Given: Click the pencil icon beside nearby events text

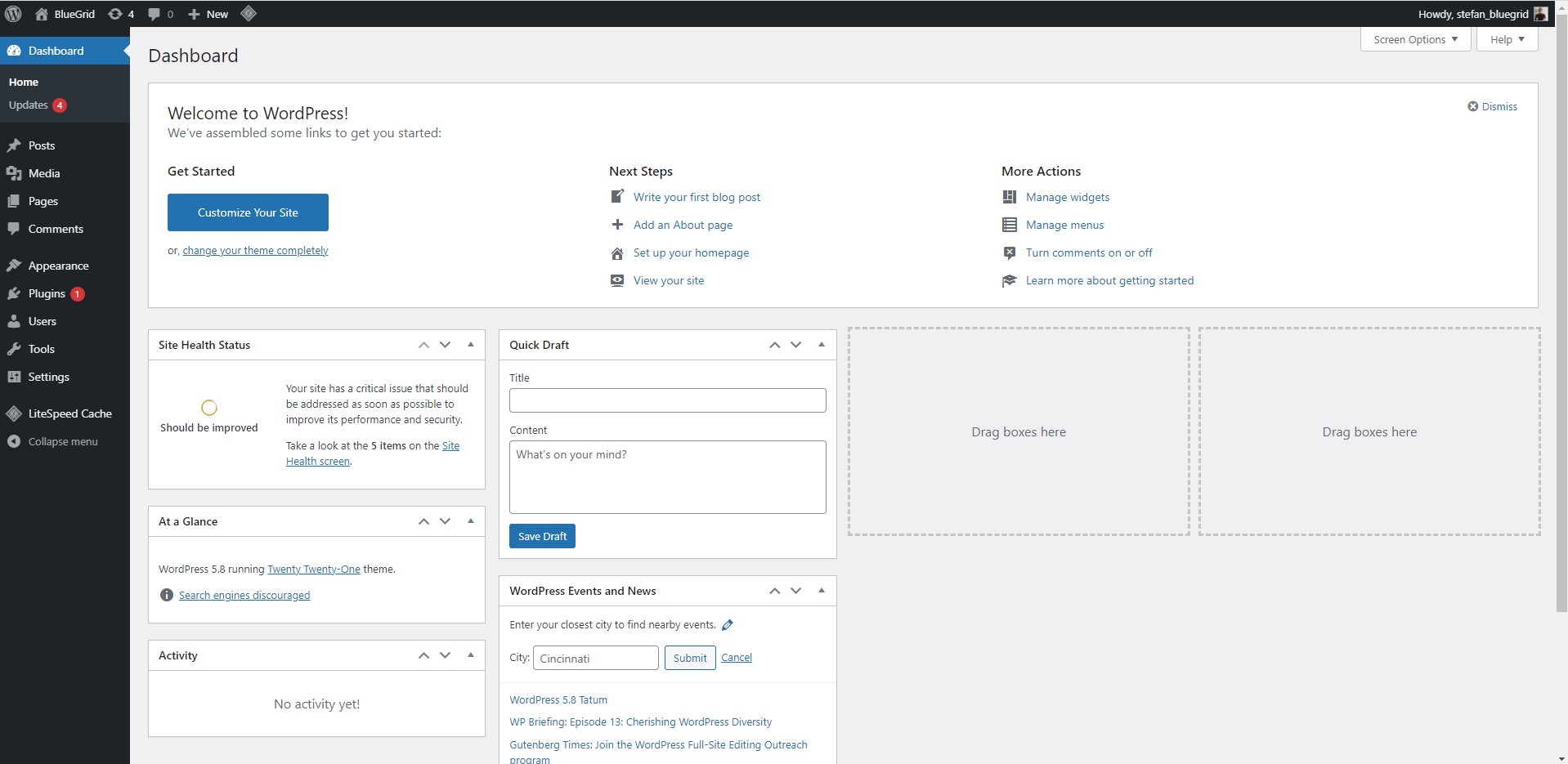Looking at the screenshot, I should [x=728, y=625].
